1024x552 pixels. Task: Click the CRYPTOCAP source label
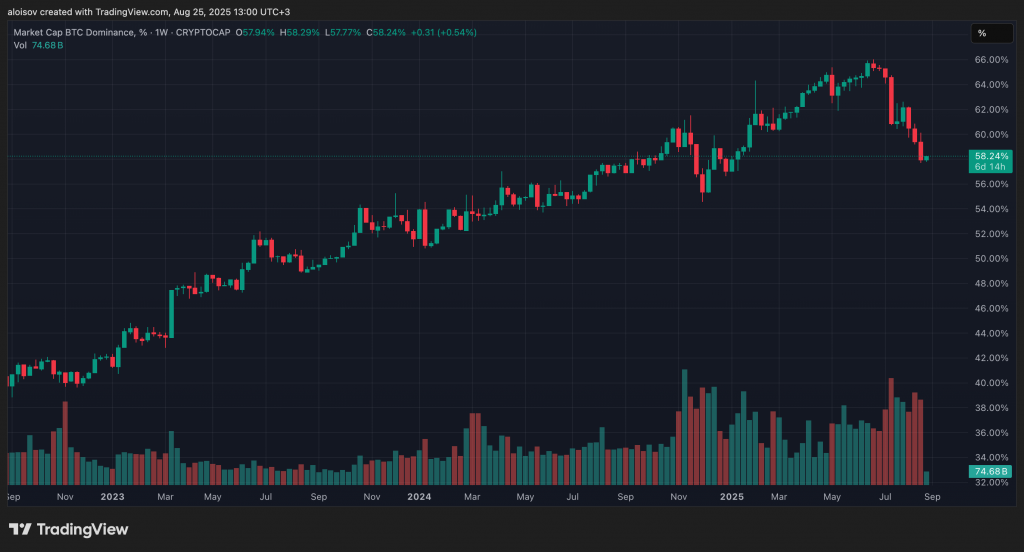click(x=203, y=32)
